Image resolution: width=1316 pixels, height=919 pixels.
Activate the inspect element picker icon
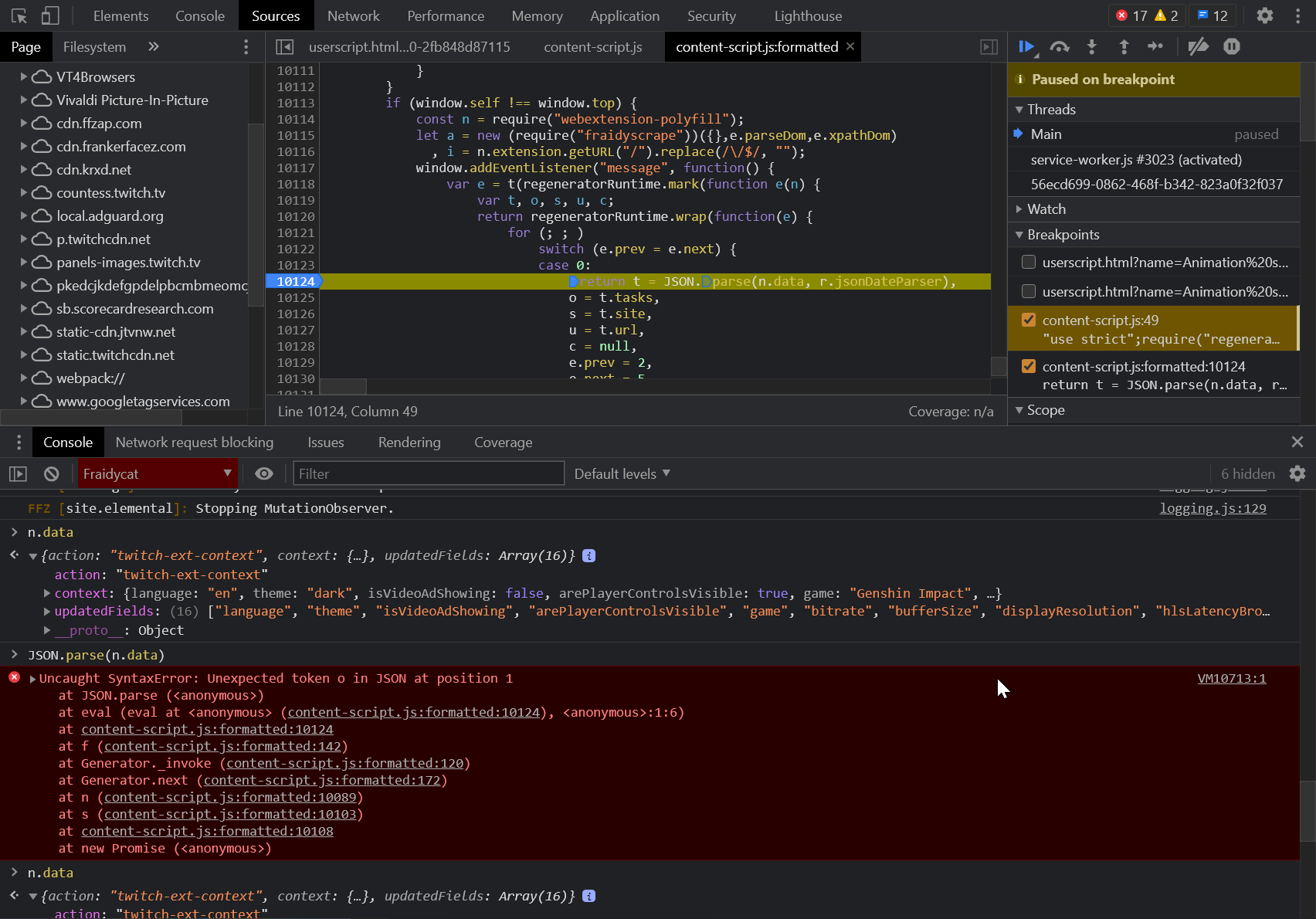[19, 15]
